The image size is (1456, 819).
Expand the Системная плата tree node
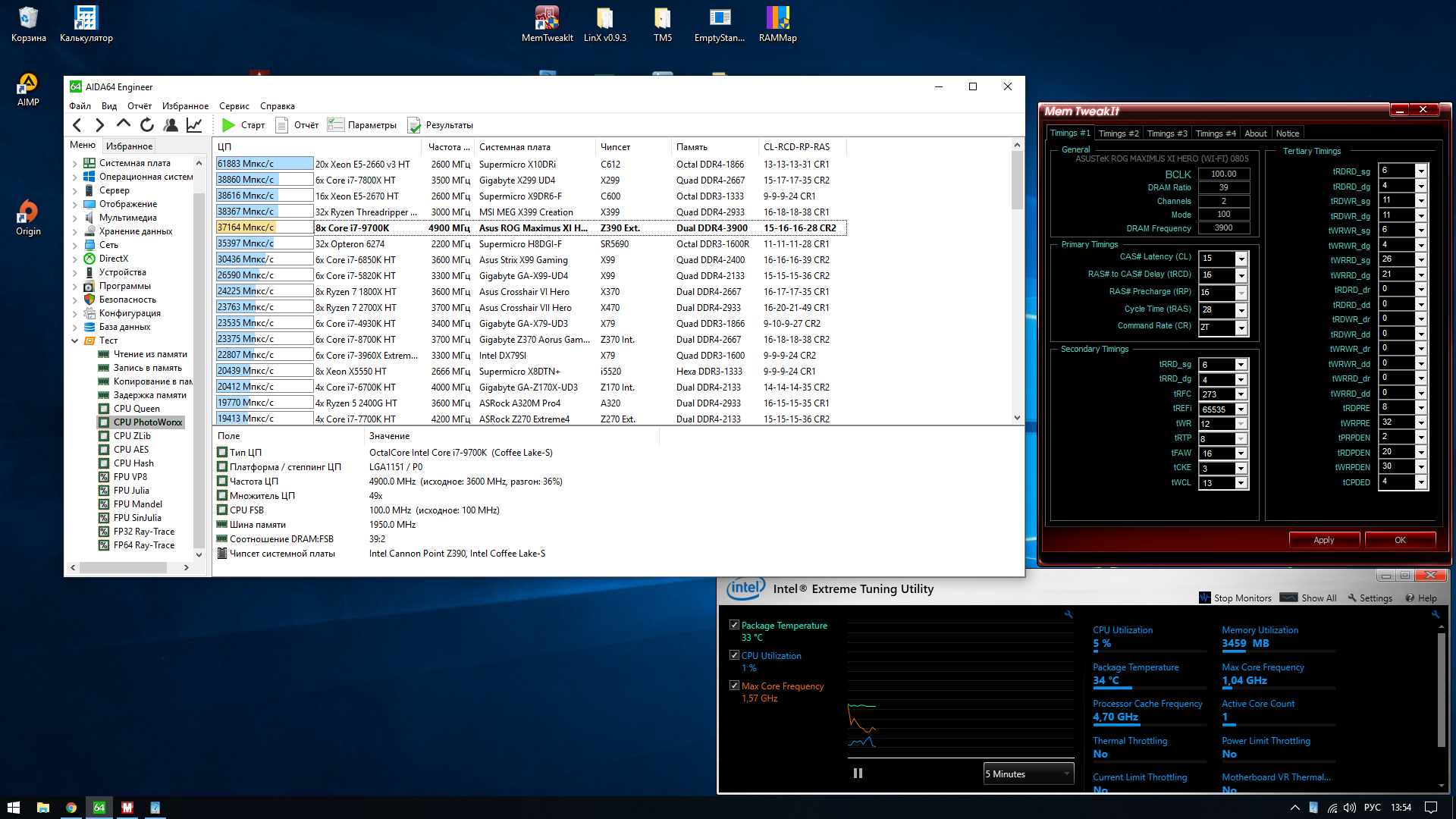pos(75,163)
